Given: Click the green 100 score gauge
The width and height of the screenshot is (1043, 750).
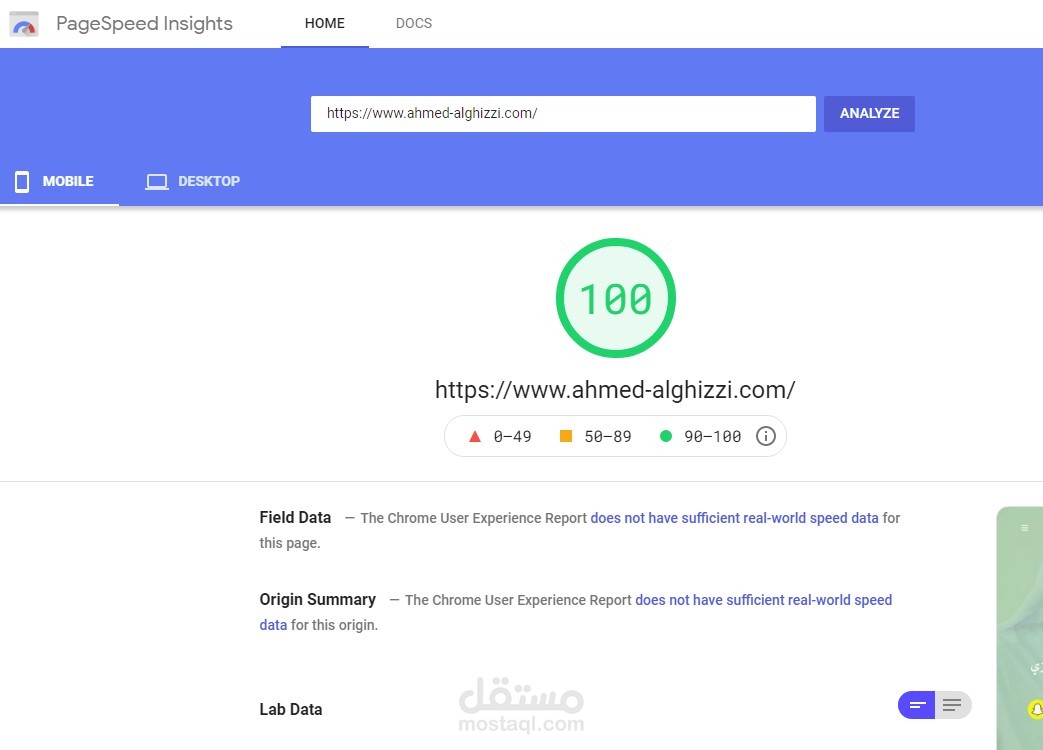Looking at the screenshot, I should 615,298.
